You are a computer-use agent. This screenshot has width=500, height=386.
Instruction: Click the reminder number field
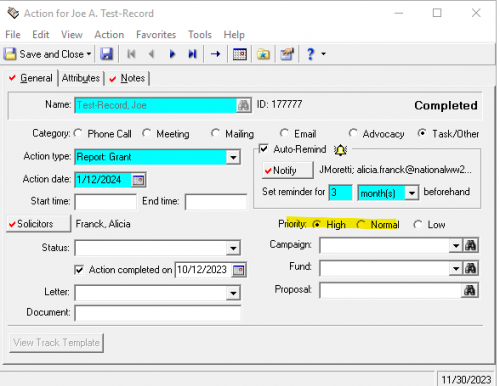click(x=340, y=193)
